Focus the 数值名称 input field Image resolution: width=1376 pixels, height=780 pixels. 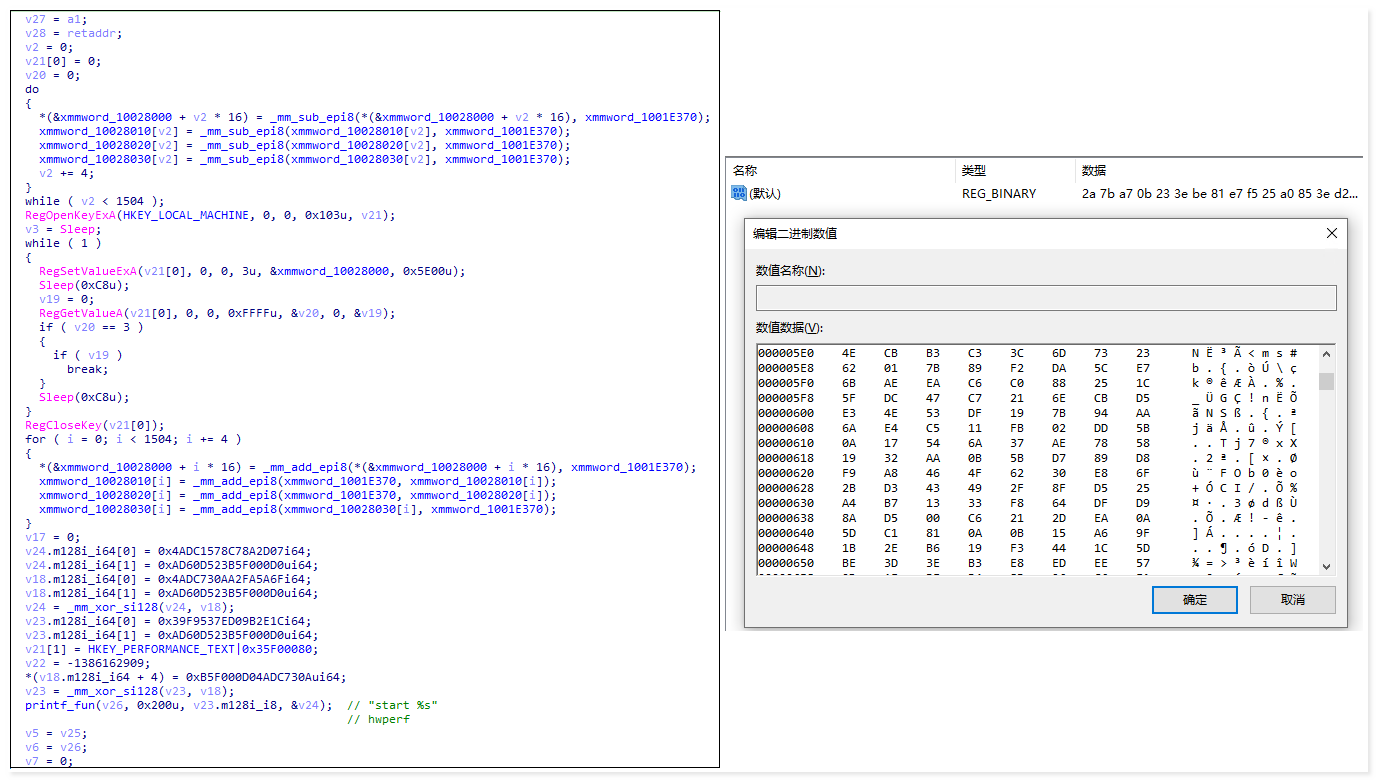click(x=1046, y=298)
